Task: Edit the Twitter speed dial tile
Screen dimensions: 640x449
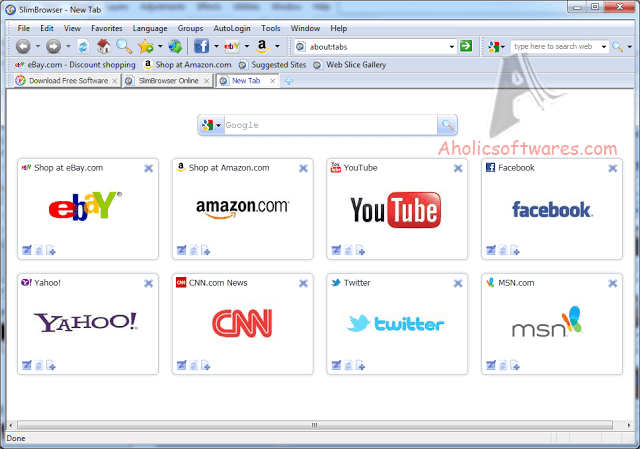Action: pos(336,365)
